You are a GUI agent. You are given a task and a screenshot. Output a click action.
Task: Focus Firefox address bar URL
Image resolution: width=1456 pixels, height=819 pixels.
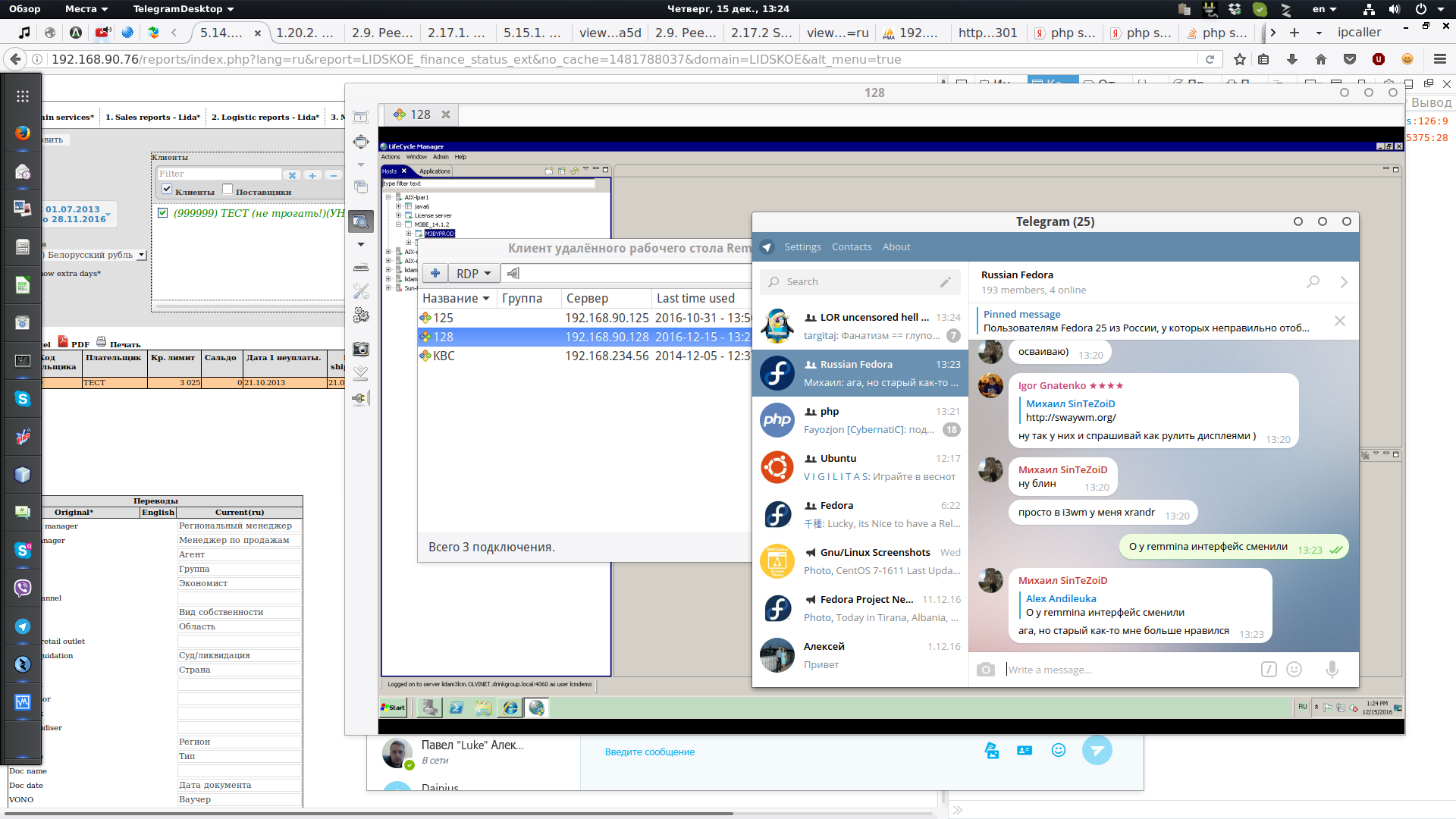pos(622,59)
